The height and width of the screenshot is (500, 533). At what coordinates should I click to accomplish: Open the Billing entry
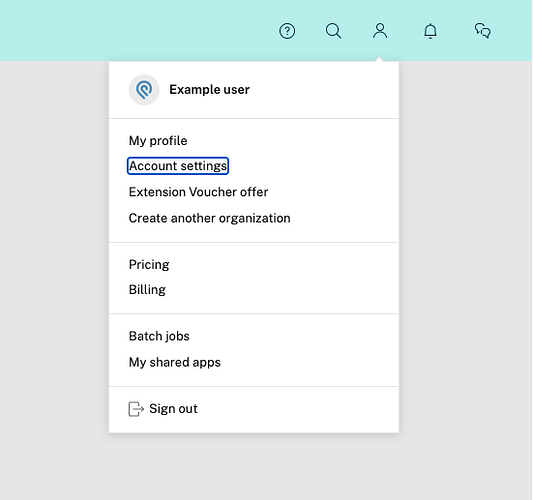(x=147, y=290)
